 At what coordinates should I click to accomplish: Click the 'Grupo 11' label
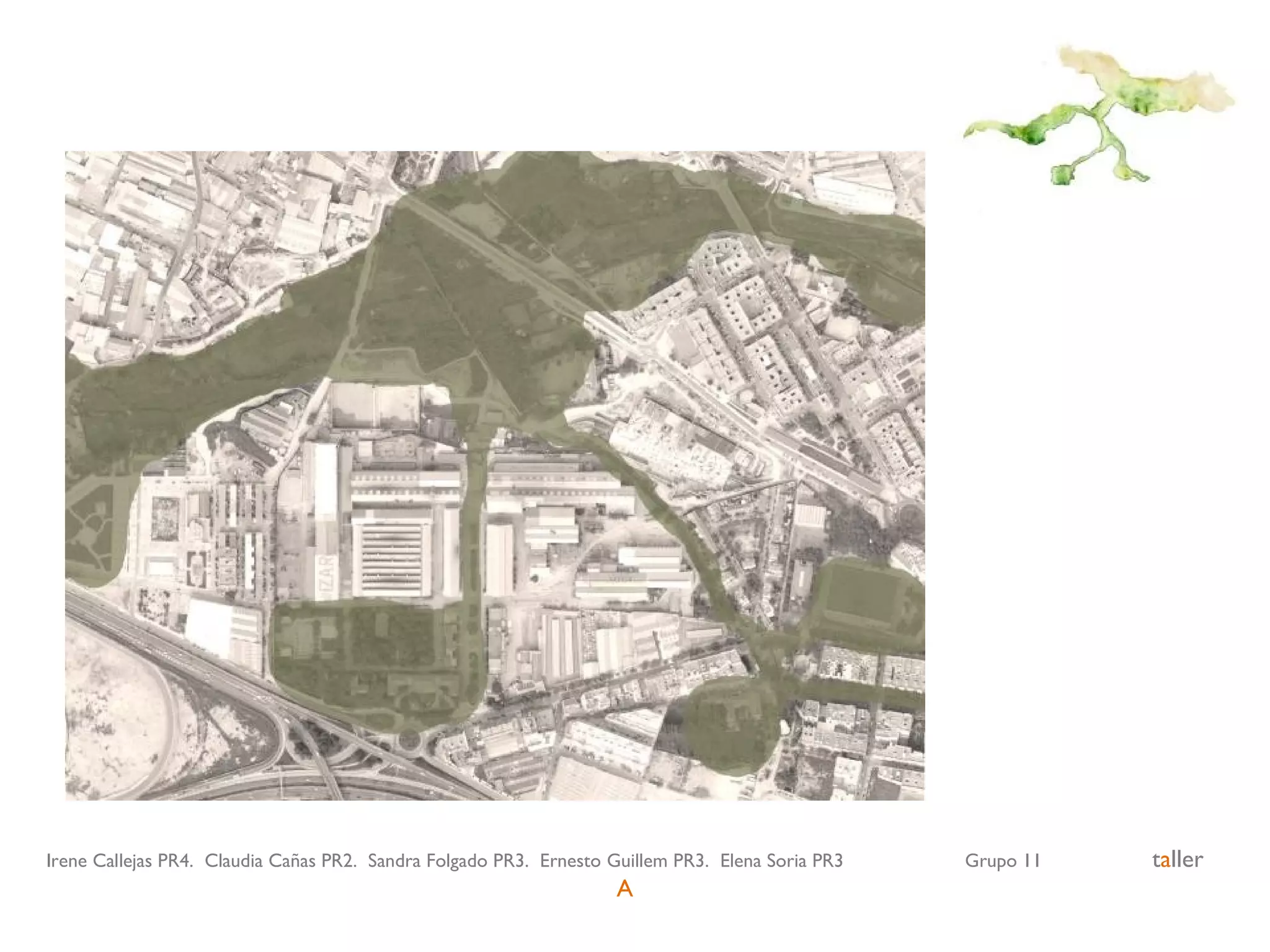click(1002, 861)
